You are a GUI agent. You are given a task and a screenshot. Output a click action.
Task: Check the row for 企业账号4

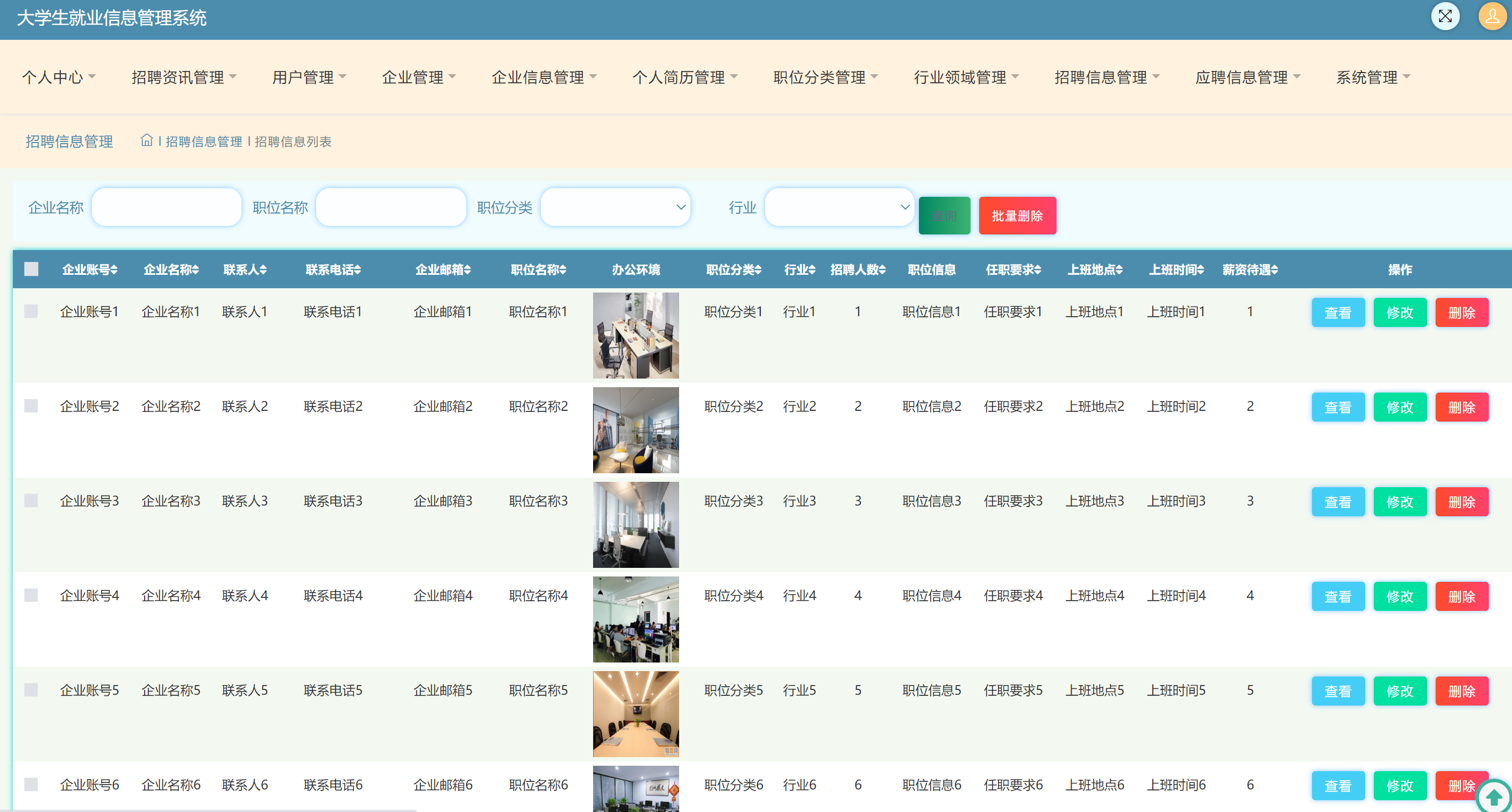(x=31, y=595)
